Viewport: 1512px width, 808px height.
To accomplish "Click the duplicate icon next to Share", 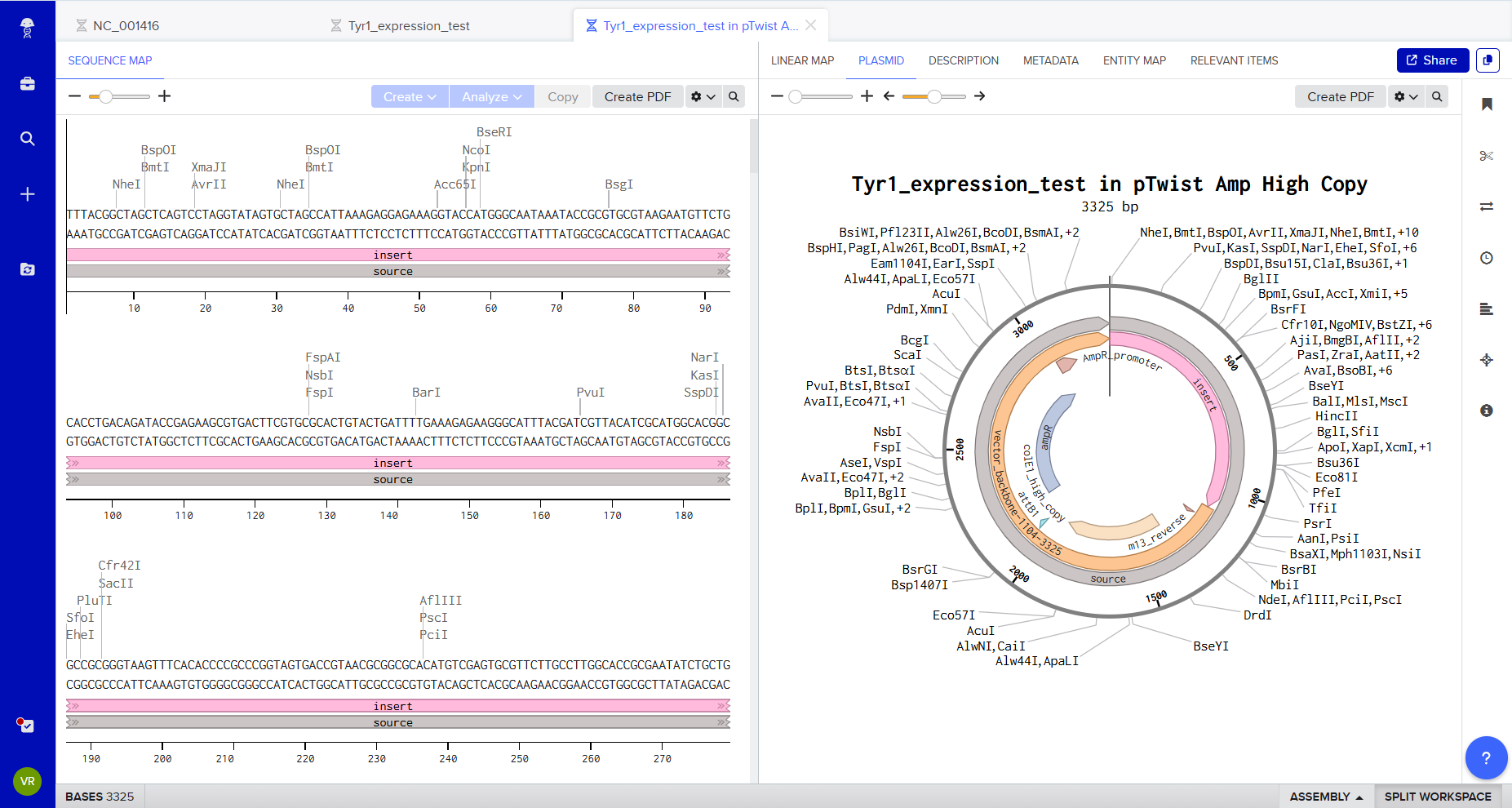I will tap(1488, 60).
